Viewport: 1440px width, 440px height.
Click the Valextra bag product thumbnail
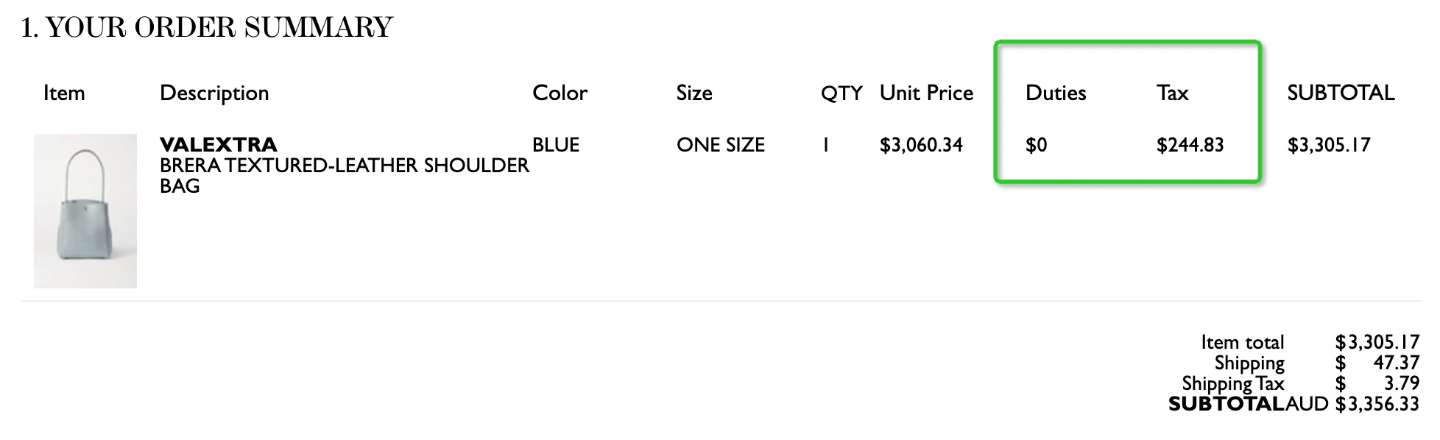coord(85,211)
